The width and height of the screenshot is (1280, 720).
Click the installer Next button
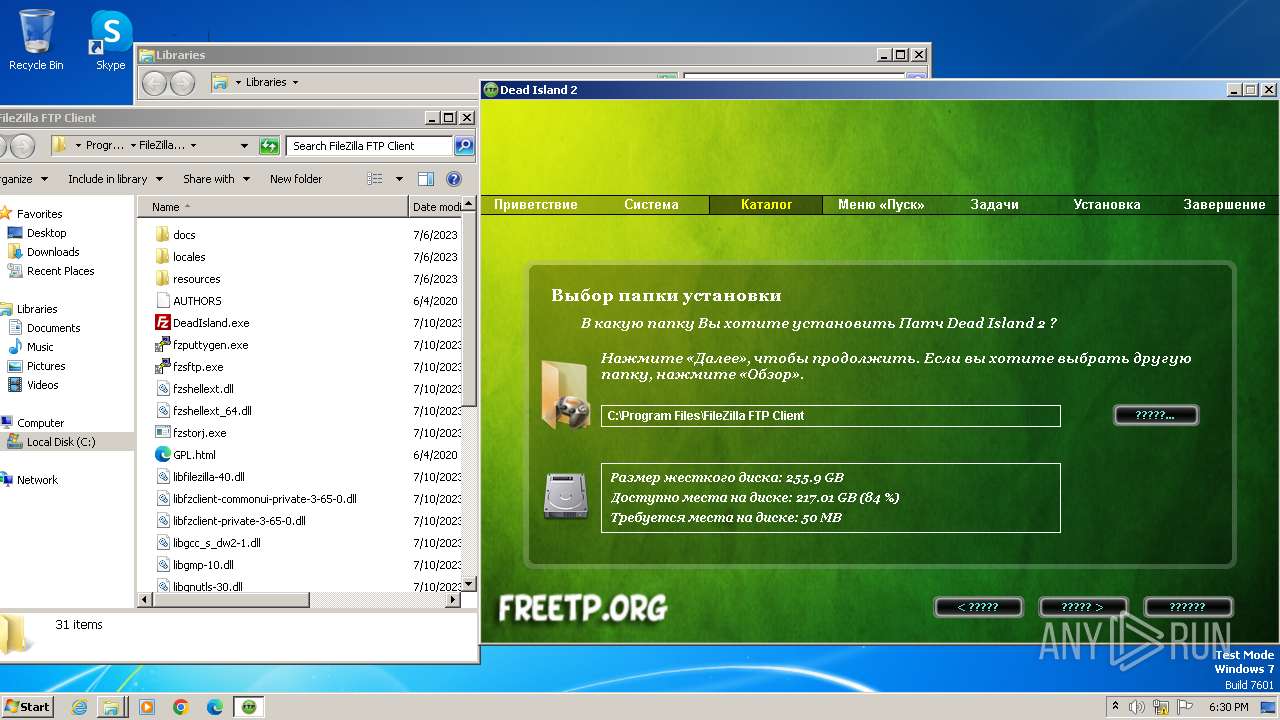[1083, 607]
